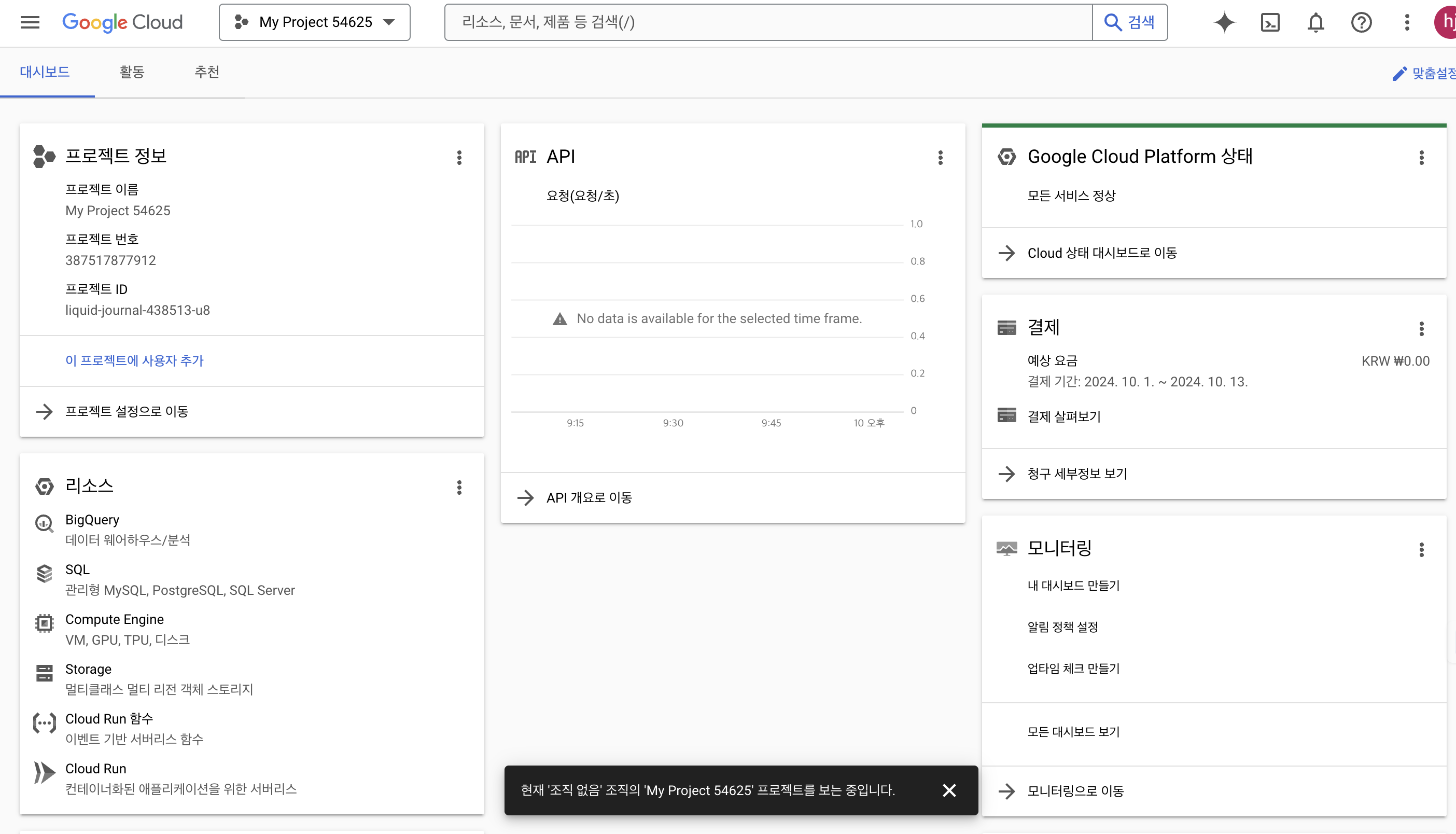This screenshot has height=834, width=1456.
Task: Open the help question mark menu
Action: pyautogui.click(x=1361, y=22)
